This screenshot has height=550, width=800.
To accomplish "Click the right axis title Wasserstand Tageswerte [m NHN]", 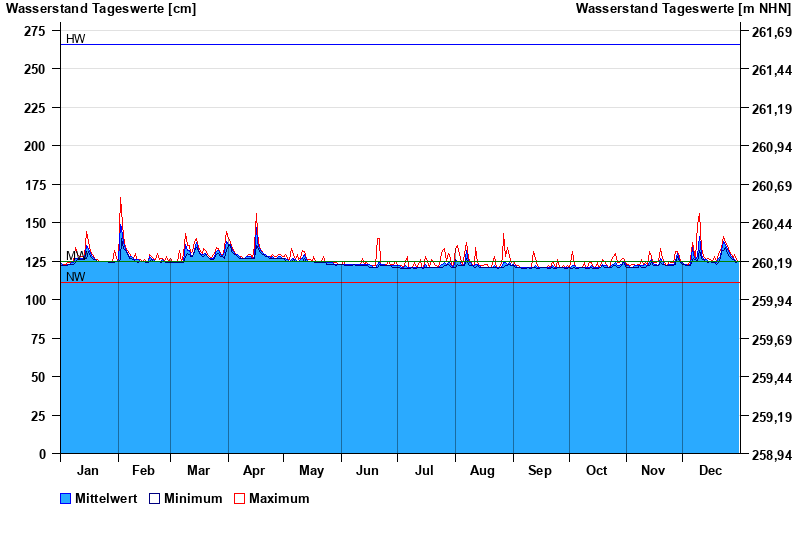I will point(685,9).
